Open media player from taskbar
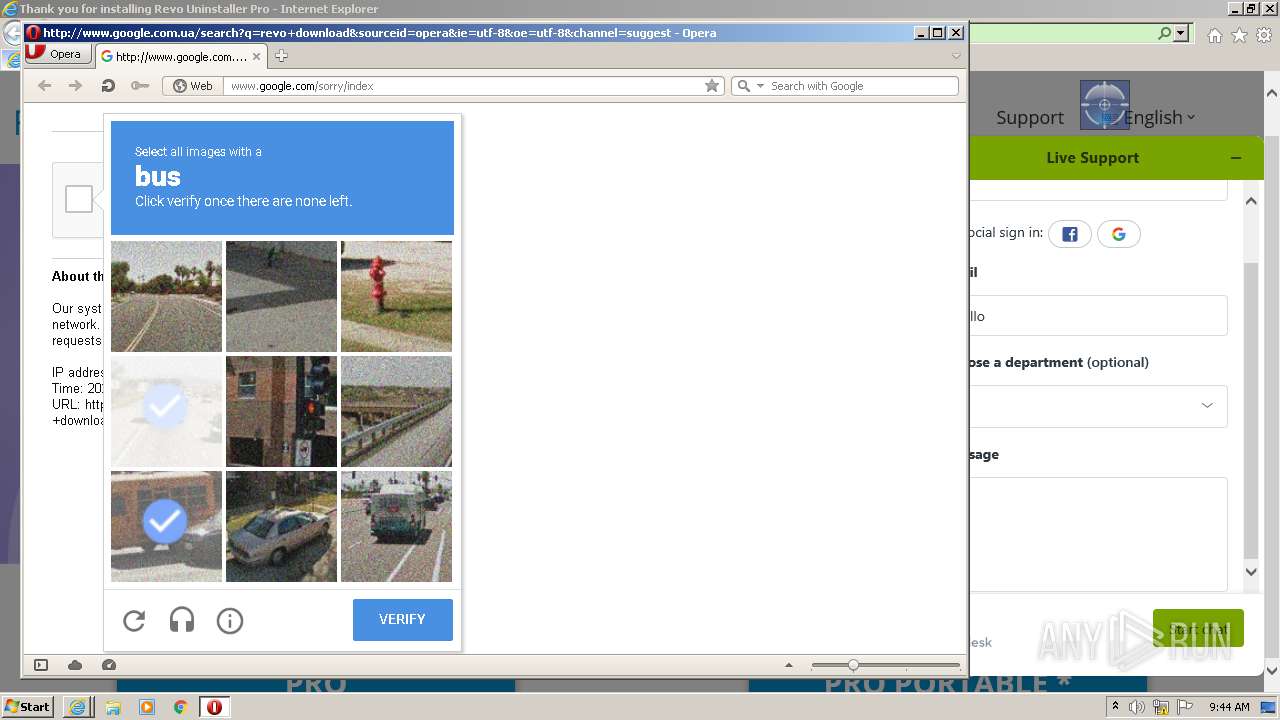Viewport: 1280px width, 720px height. (x=147, y=707)
